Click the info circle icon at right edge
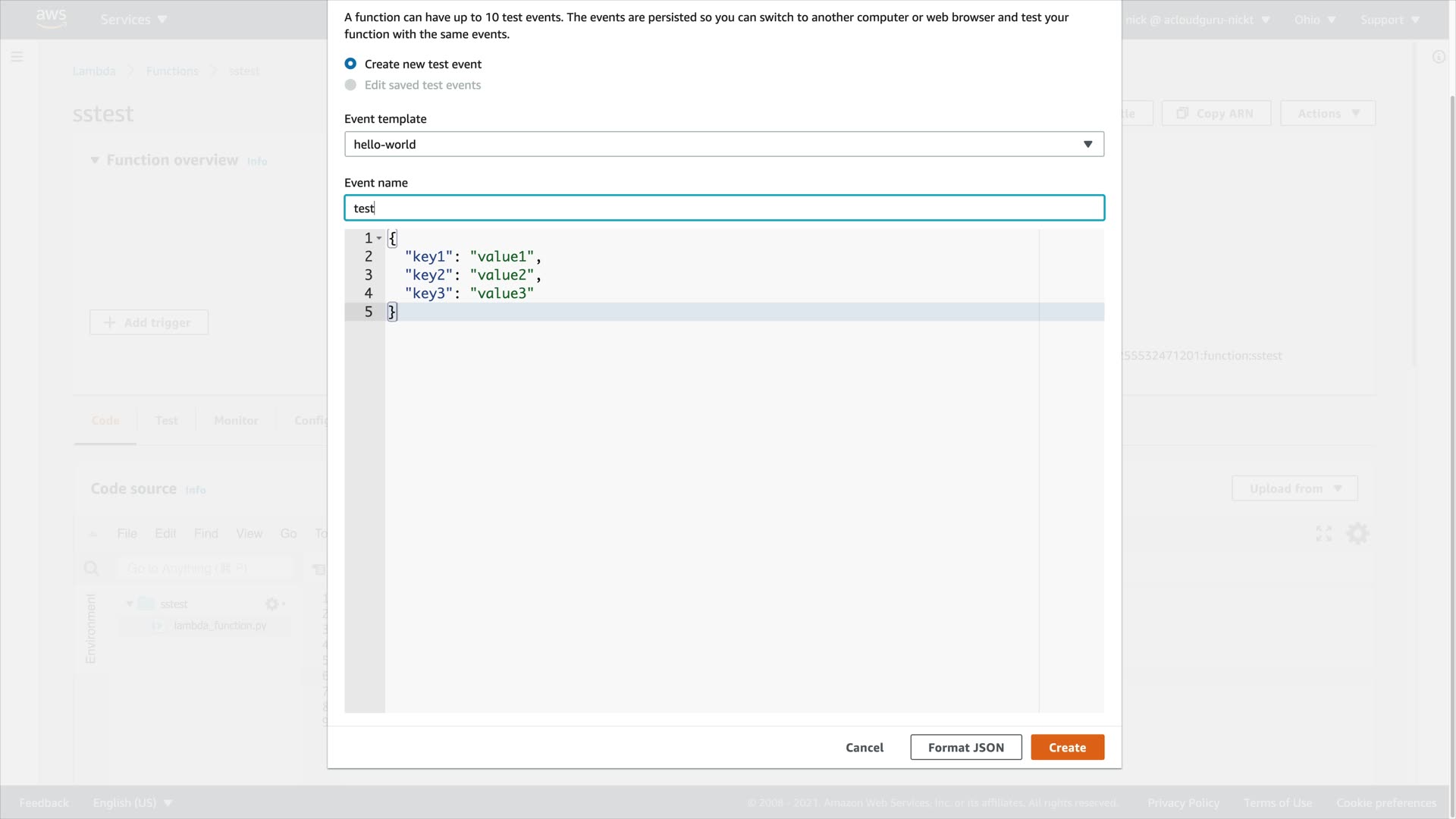This screenshot has width=1456, height=819. (x=1439, y=57)
